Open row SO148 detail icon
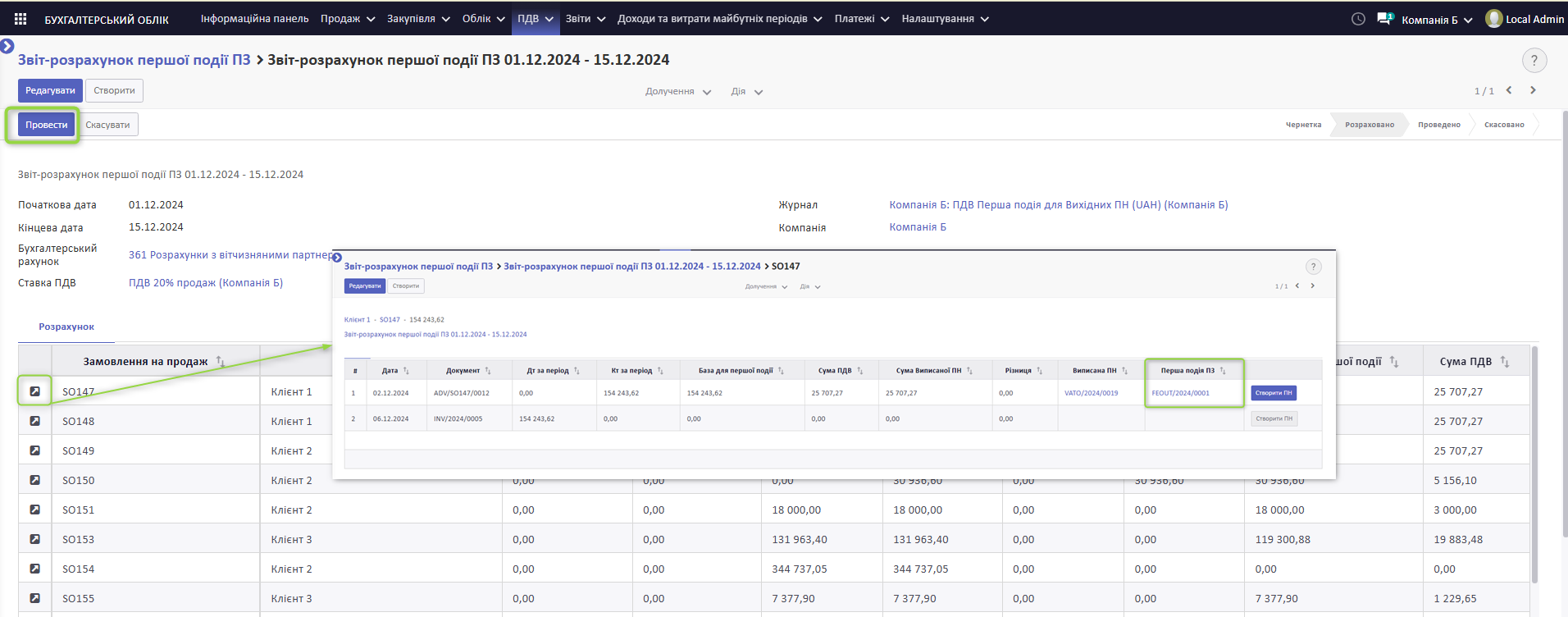 pyautogui.click(x=35, y=421)
